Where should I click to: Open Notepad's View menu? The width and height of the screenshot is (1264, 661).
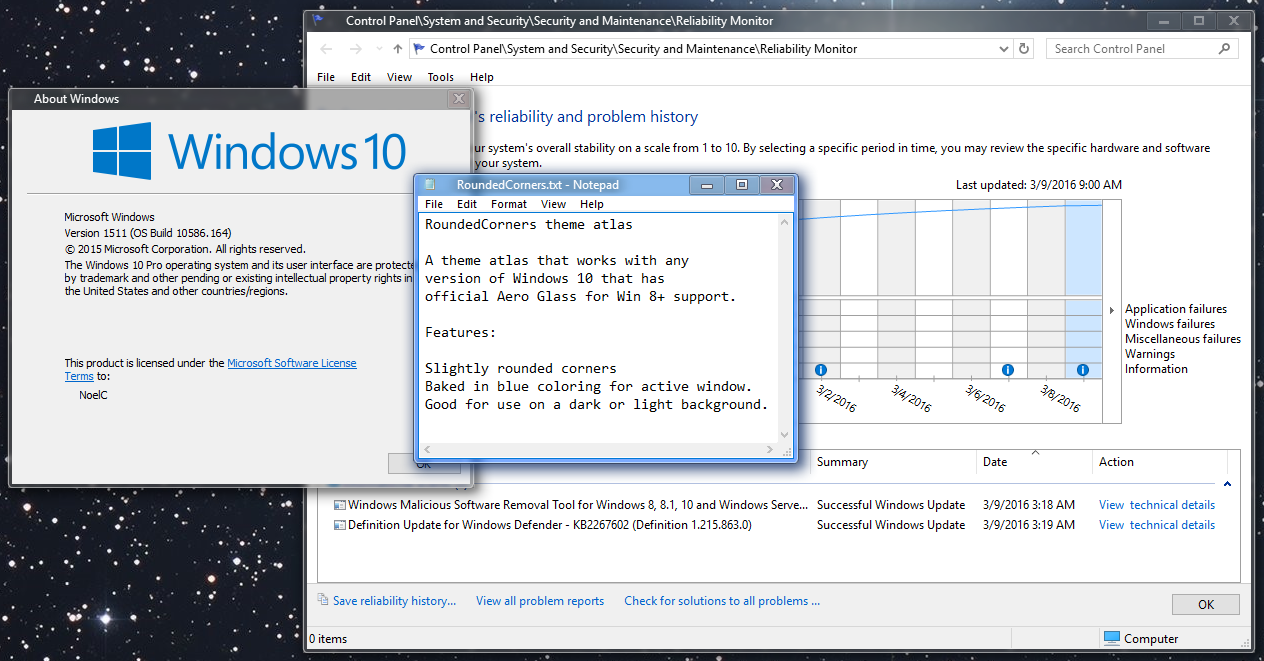pyautogui.click(x=553, y=204)
